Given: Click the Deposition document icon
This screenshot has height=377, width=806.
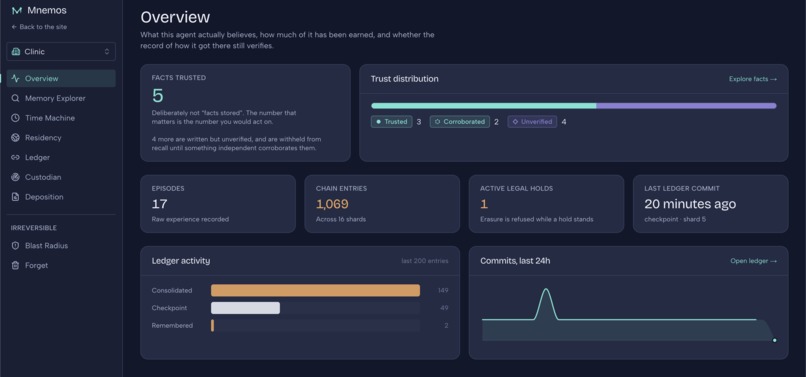Looking at the screenshot, I should pyautogui.click(x=15, y=197).
